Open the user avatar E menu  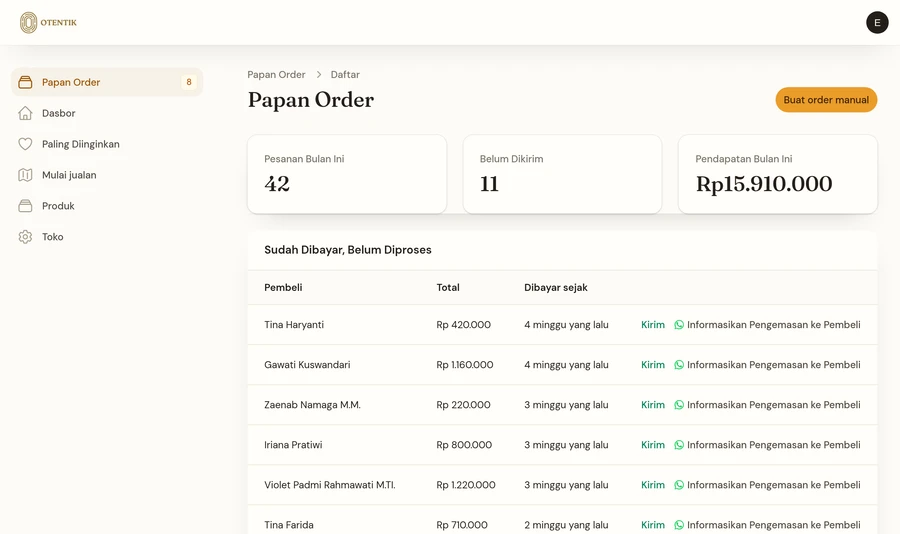876,22
